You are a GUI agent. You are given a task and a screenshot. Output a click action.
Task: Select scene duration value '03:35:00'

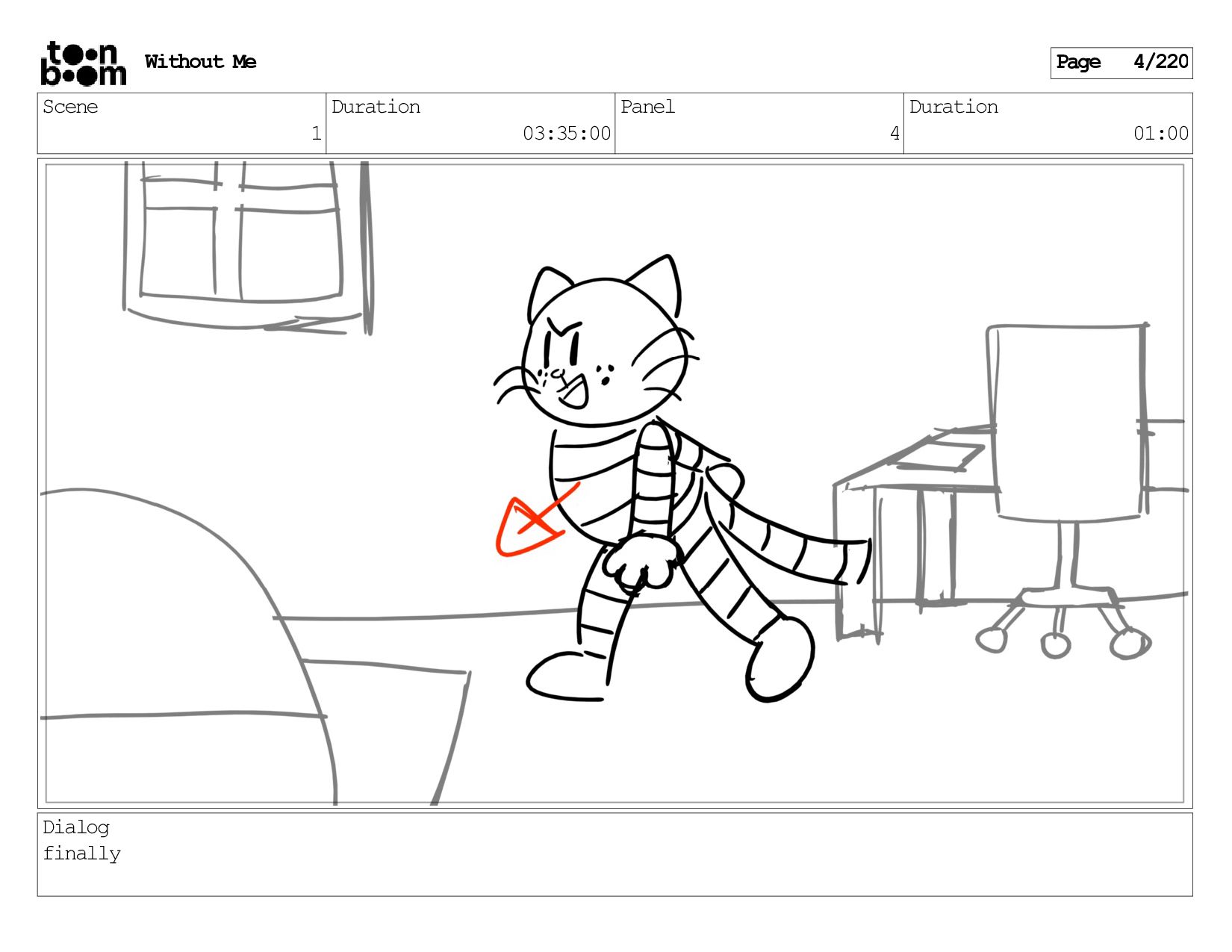point(567,134)
